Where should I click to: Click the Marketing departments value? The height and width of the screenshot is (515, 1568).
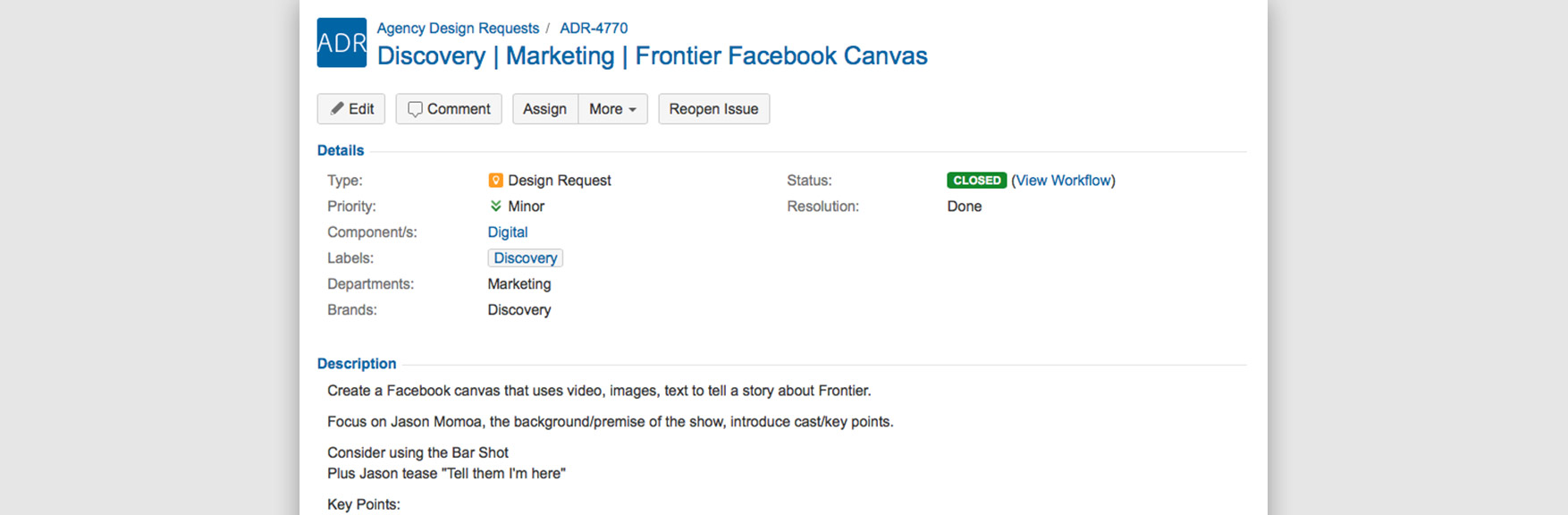[x=518, y=284]
